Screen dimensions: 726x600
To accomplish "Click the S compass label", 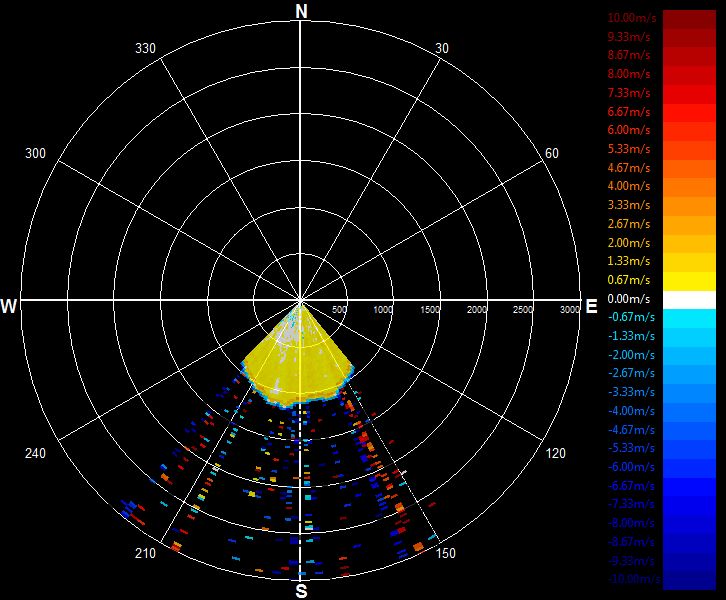I will point(301,591).
